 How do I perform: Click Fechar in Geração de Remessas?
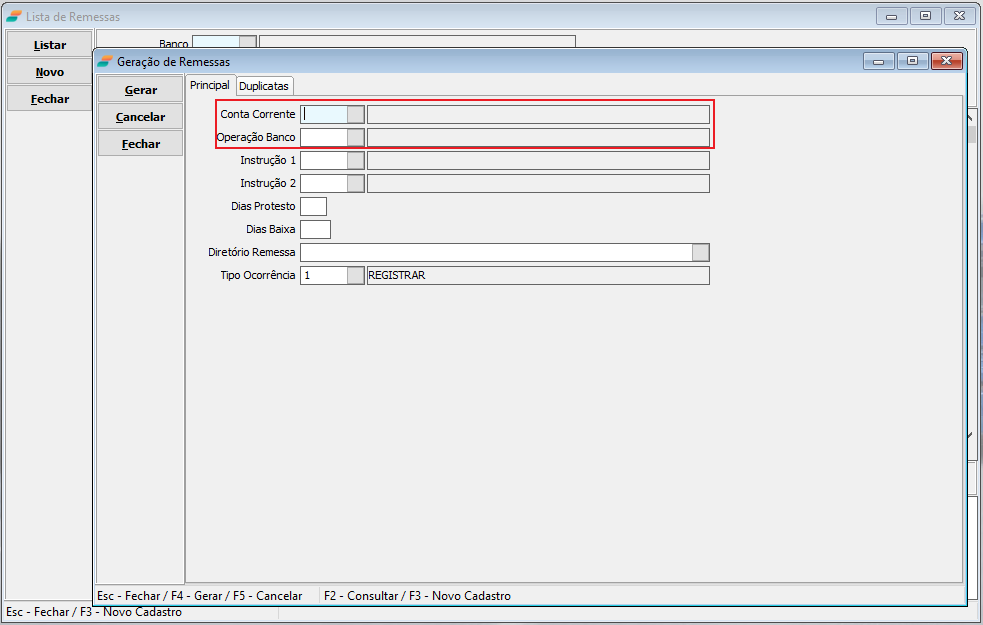(141, 144)
